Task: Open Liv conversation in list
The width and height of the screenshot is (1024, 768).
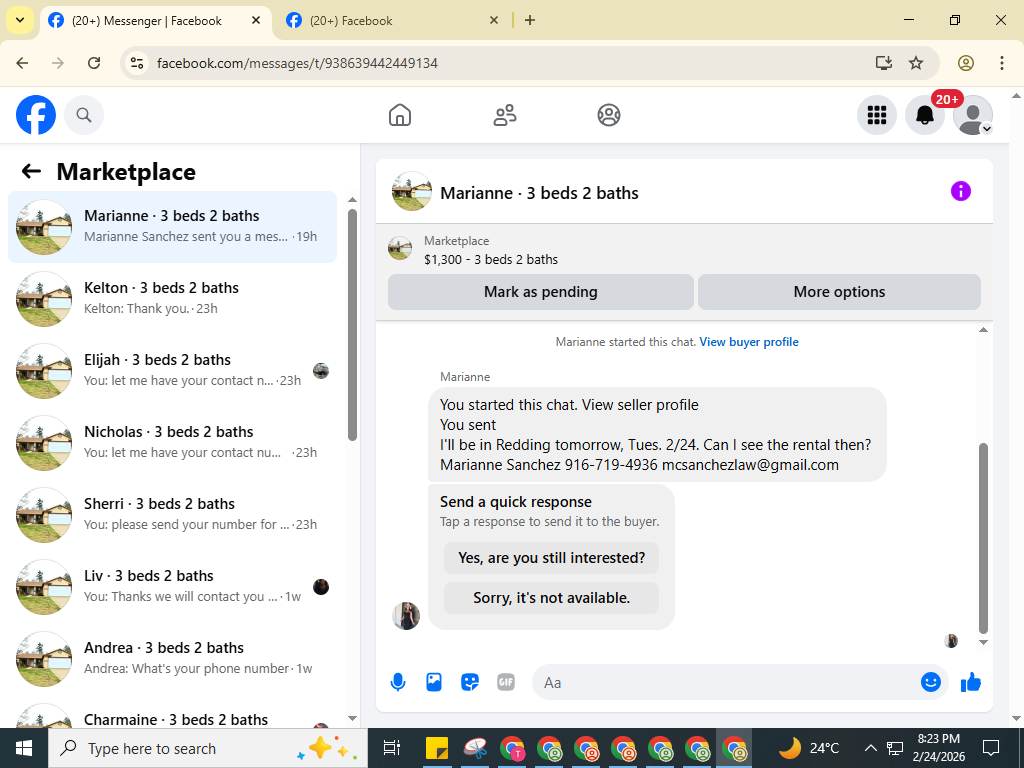Action: (172, 586)
